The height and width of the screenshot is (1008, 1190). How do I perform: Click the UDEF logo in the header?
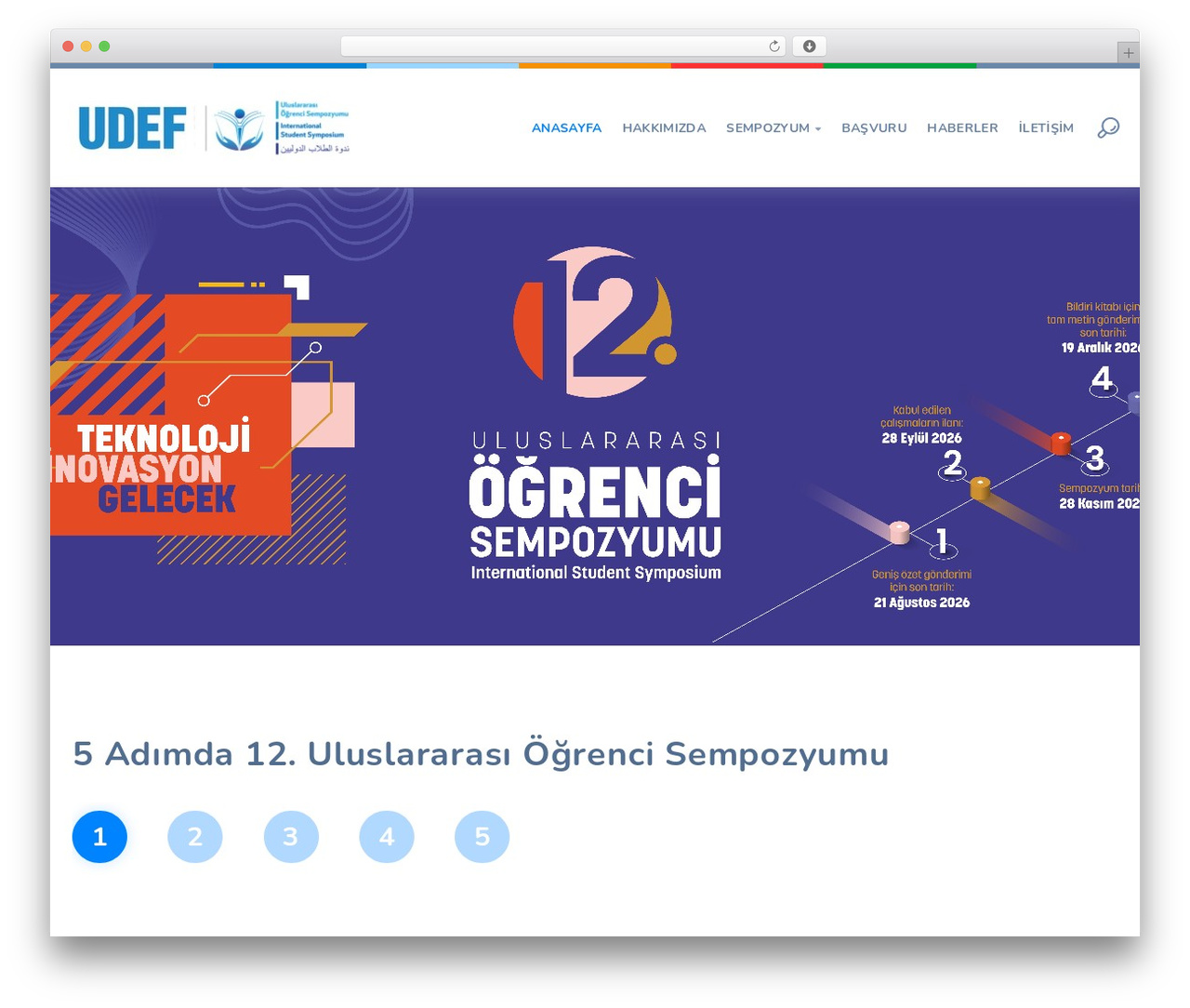[x=132, y=128]
